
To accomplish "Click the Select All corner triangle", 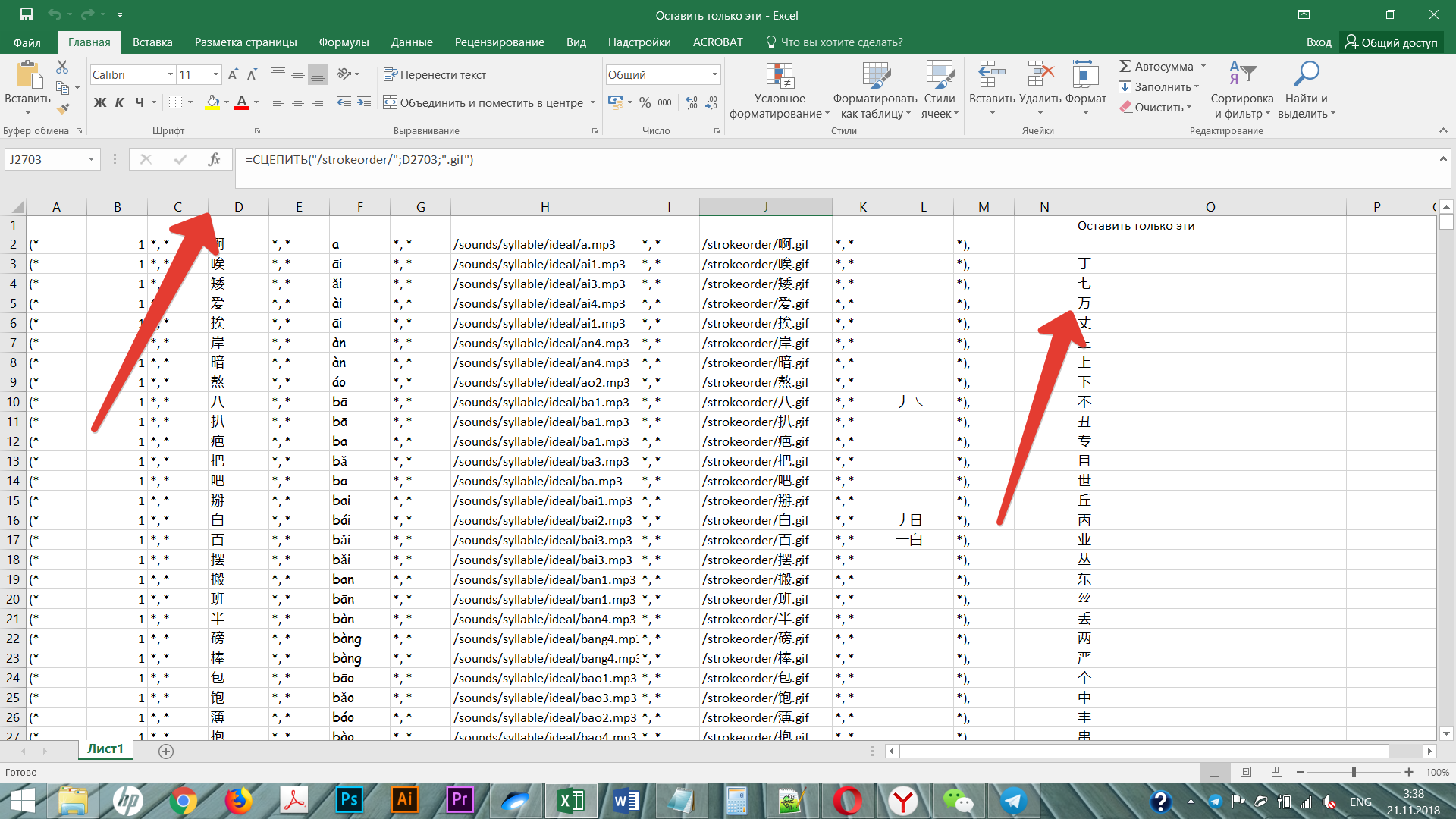I will coord(17,207).
